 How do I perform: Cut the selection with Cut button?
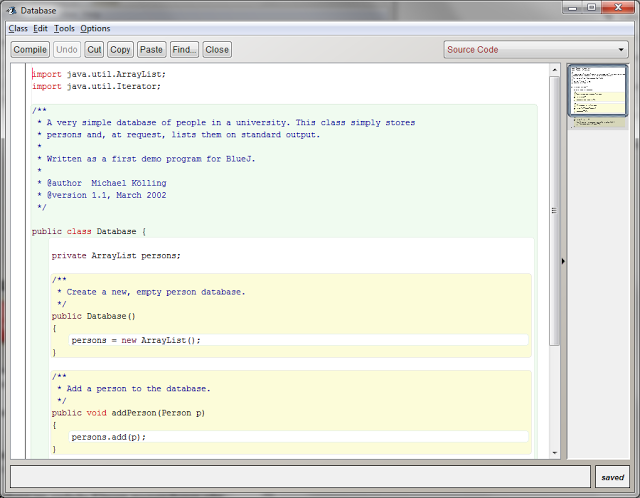click(x=94, y=49)
